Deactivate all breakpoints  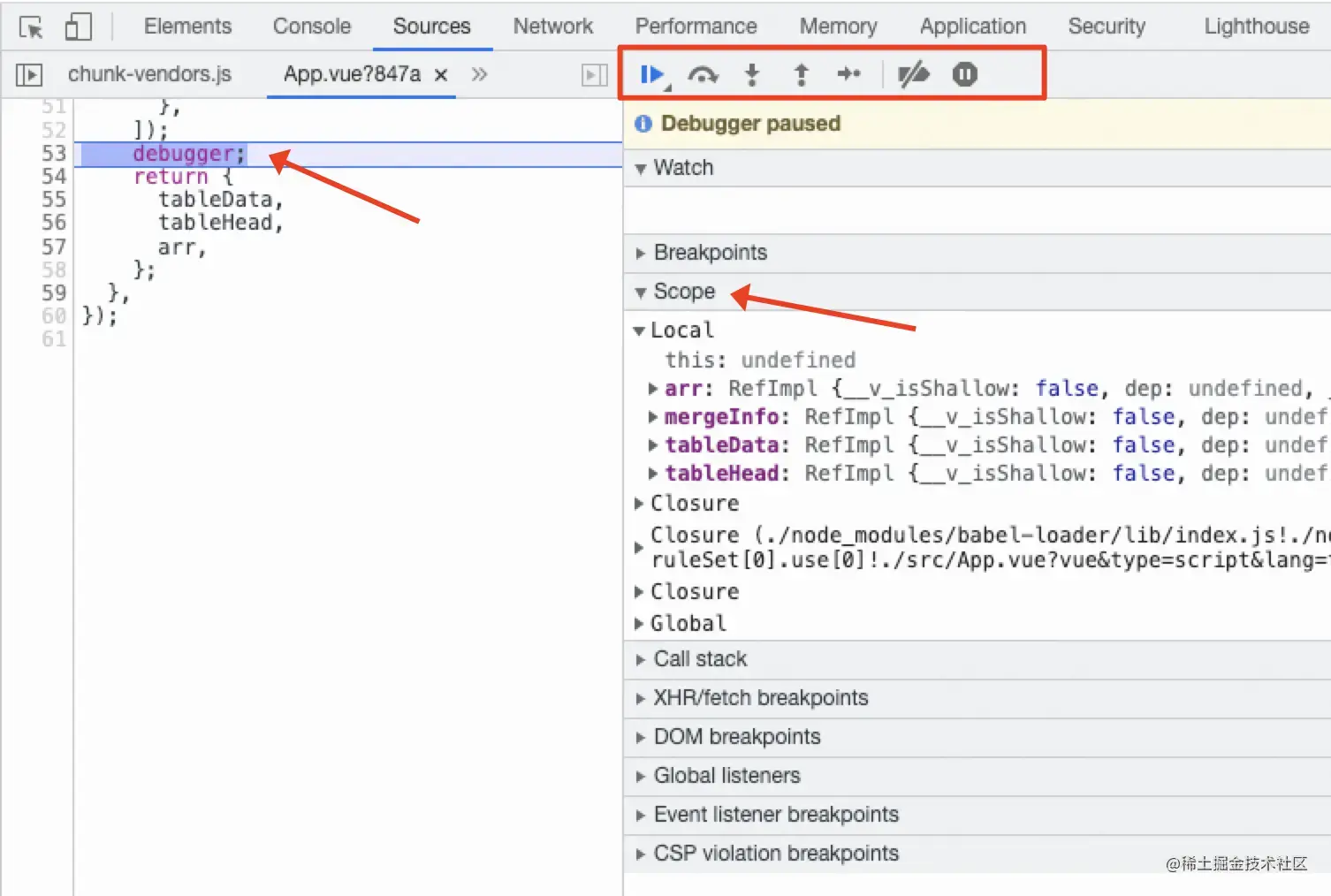(914, 74)
